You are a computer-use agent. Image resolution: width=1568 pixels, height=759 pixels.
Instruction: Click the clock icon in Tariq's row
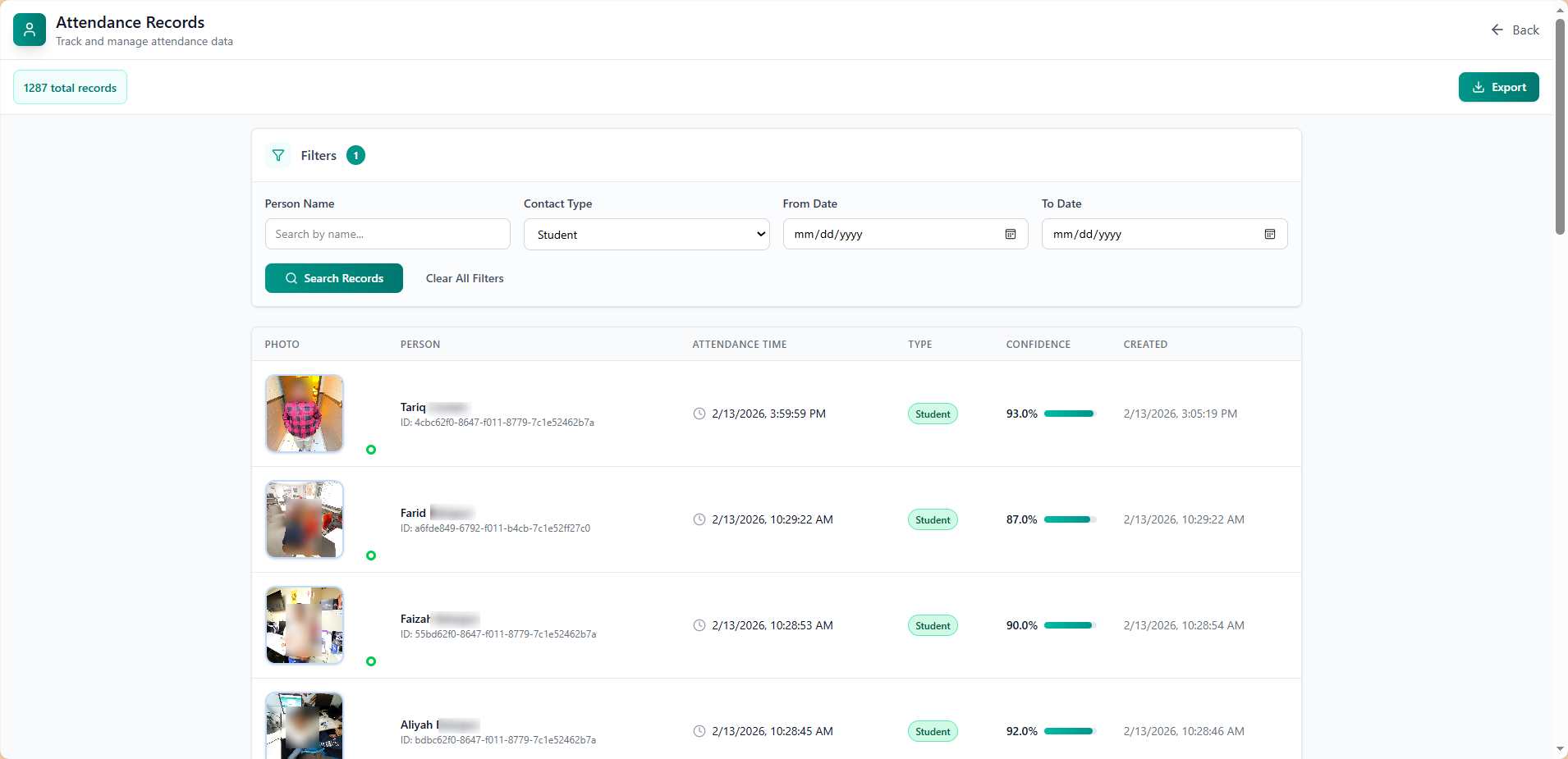699,414
